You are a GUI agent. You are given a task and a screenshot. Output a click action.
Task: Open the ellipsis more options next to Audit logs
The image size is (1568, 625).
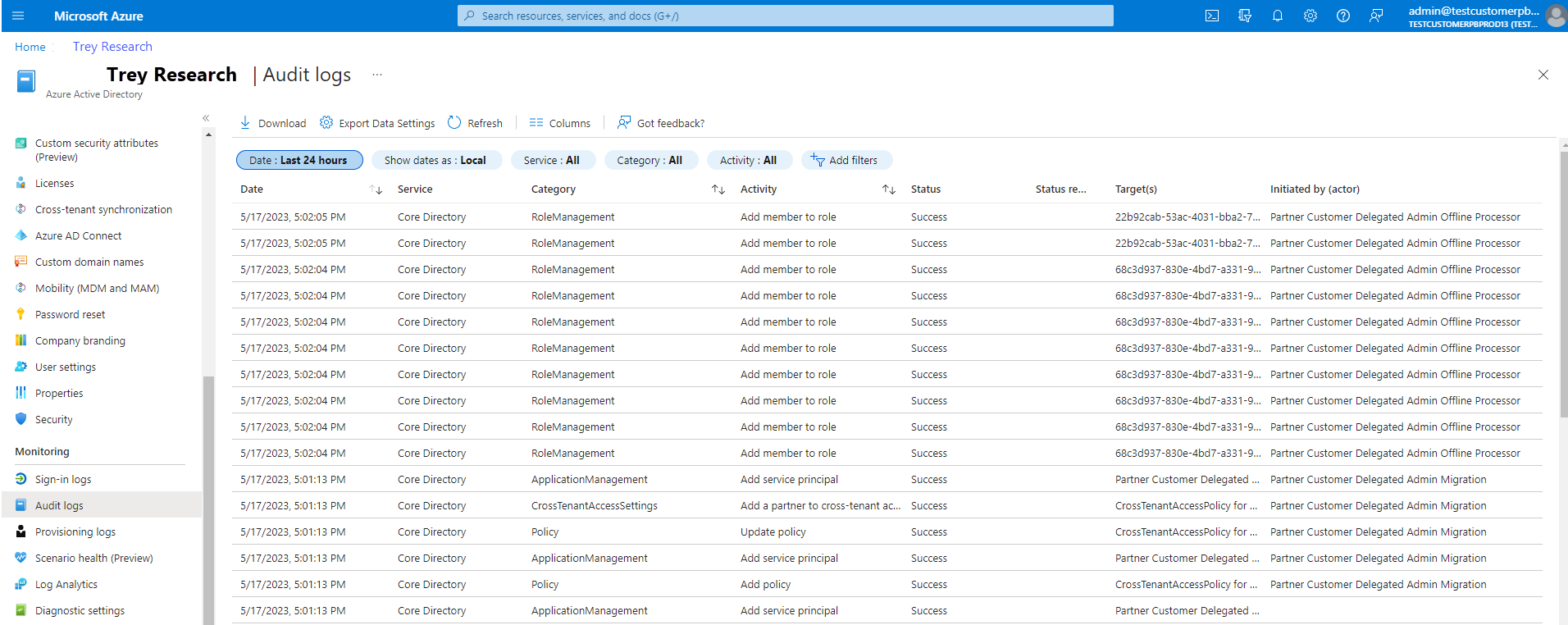pos(377,75)
